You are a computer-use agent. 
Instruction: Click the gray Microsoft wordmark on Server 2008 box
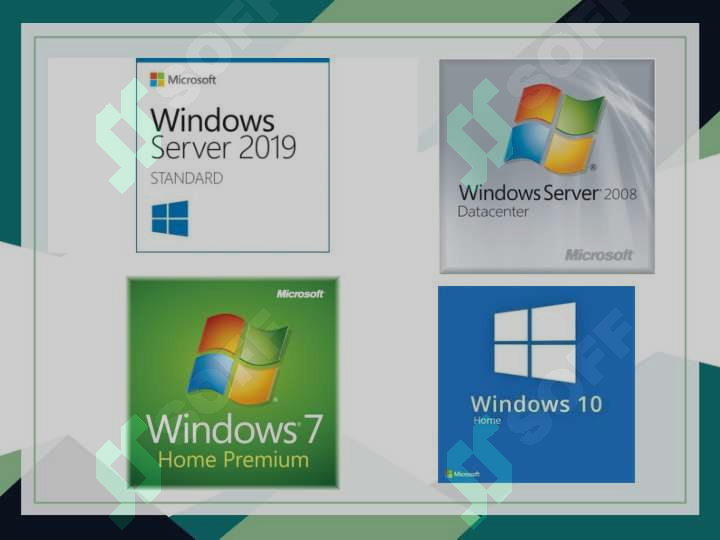(x=598, y=255)
